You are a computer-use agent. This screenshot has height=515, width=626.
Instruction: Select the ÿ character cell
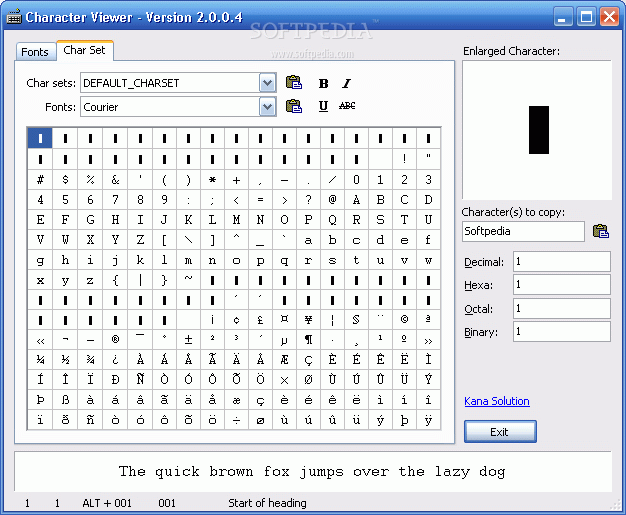tap(428, 420)
